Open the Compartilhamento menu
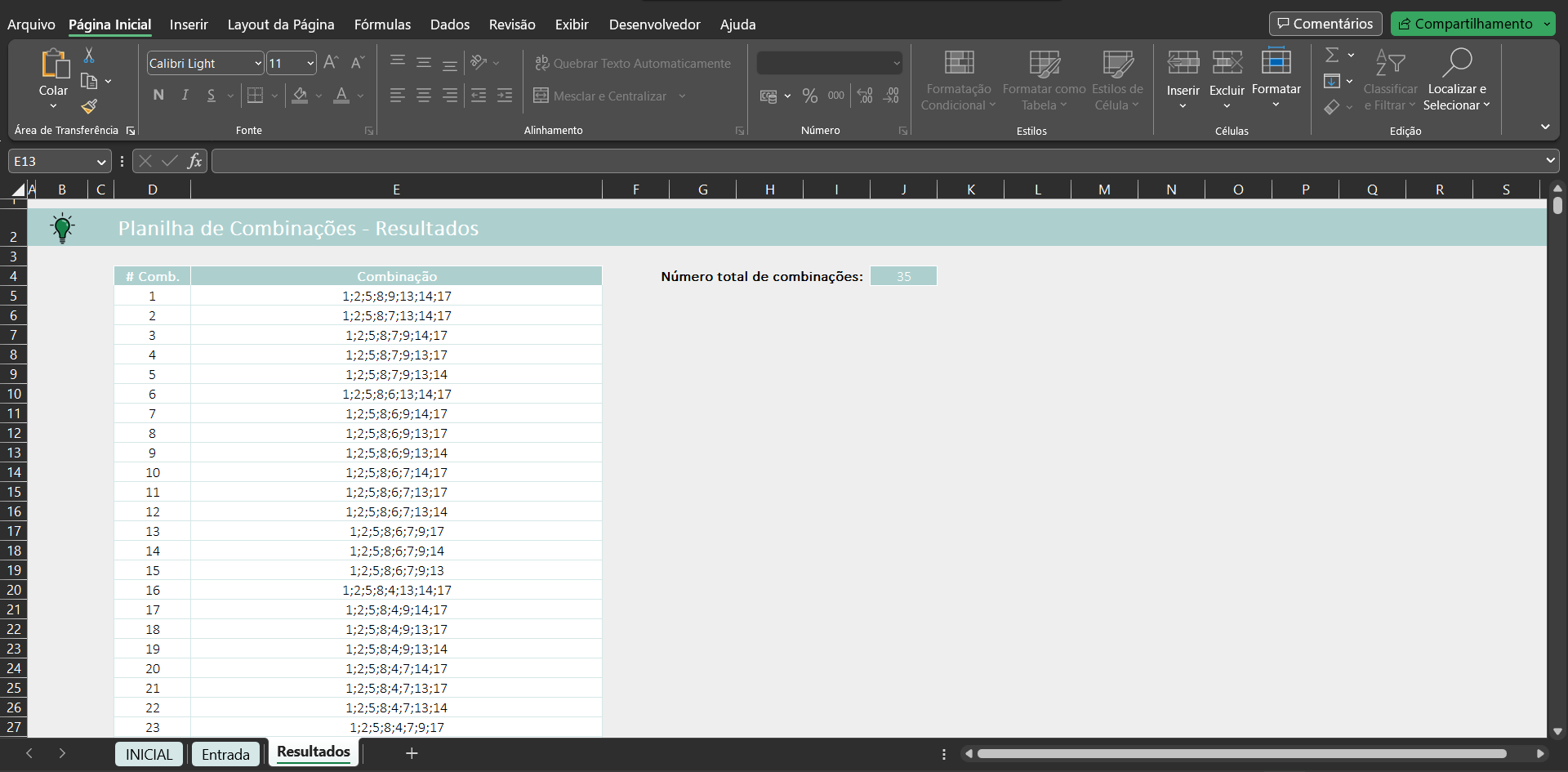The width and height of the screenshot is (1568, 772). tap(1473, 24)
